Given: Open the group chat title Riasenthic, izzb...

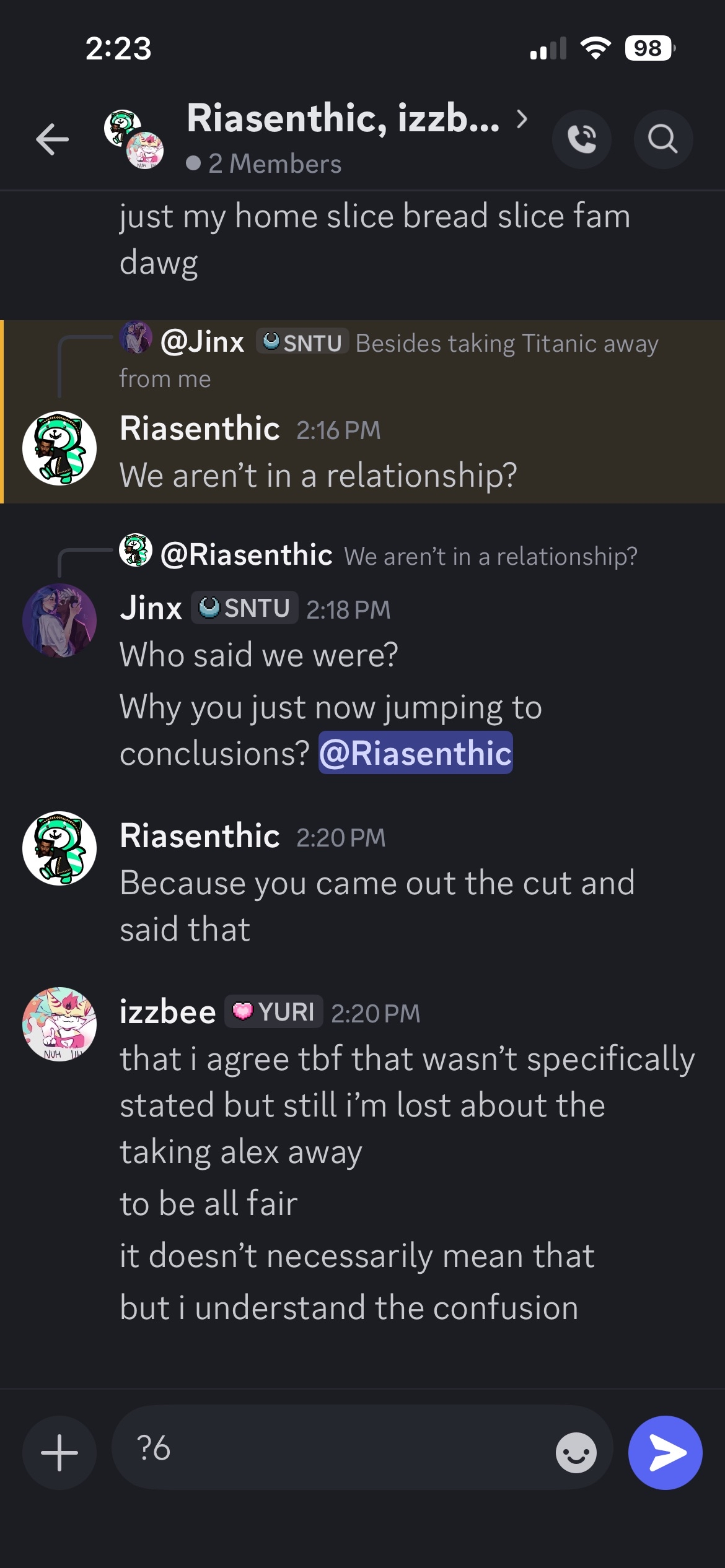Looking at the screenshot, I should [343, 118].
